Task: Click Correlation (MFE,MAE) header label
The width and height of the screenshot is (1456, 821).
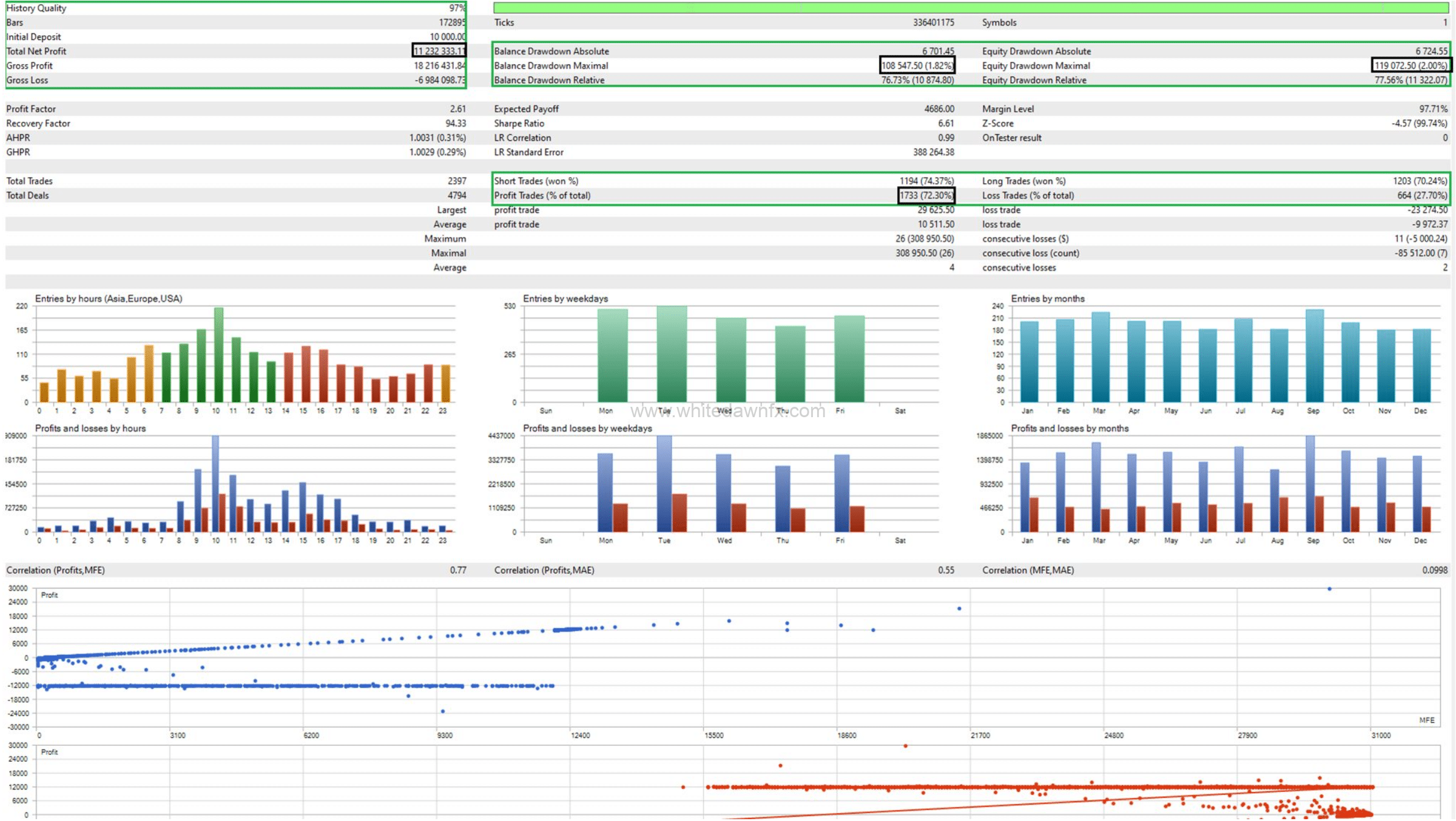Action: point(1028,570)
